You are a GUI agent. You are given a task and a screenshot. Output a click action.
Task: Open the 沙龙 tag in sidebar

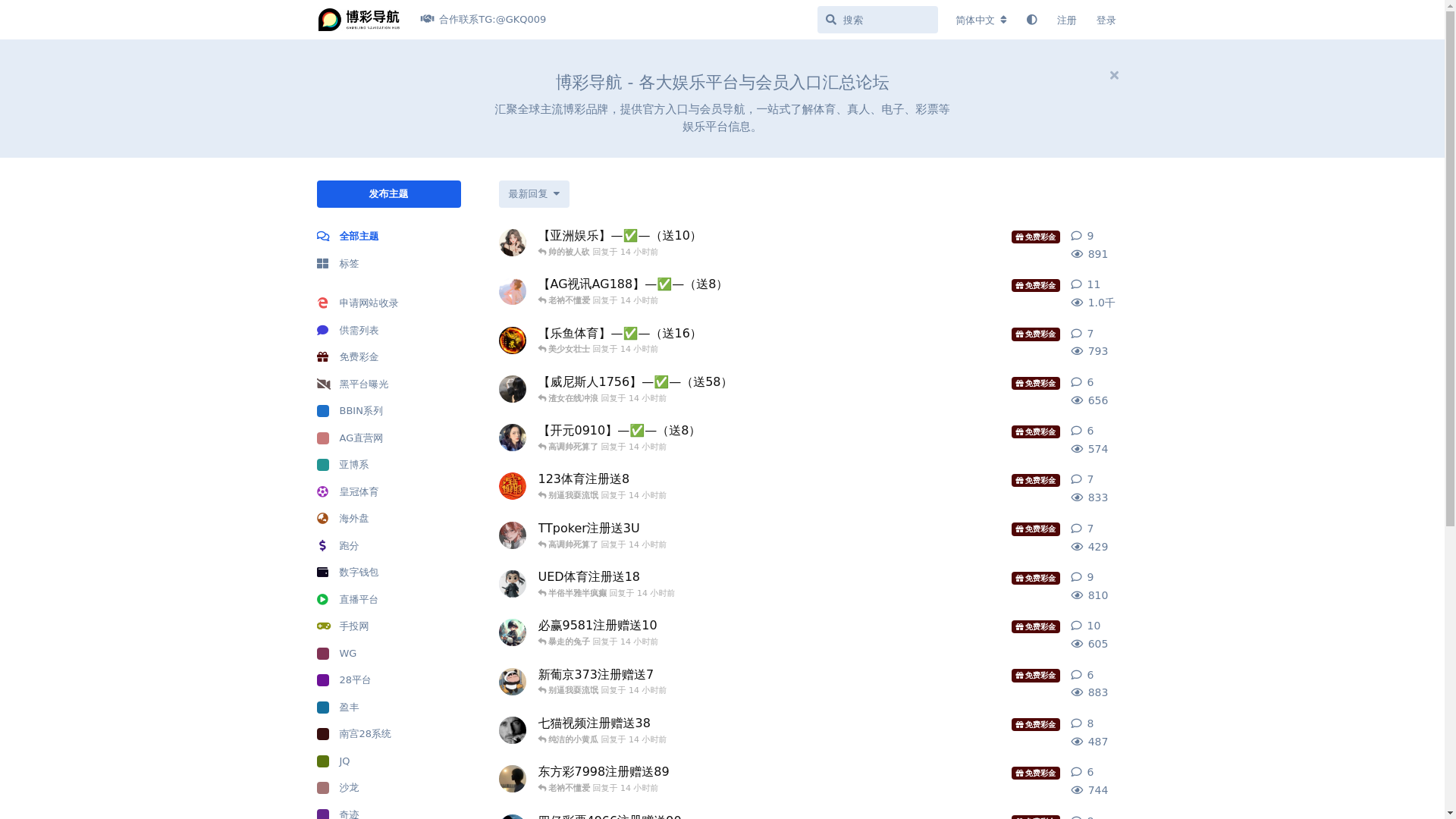338,788
